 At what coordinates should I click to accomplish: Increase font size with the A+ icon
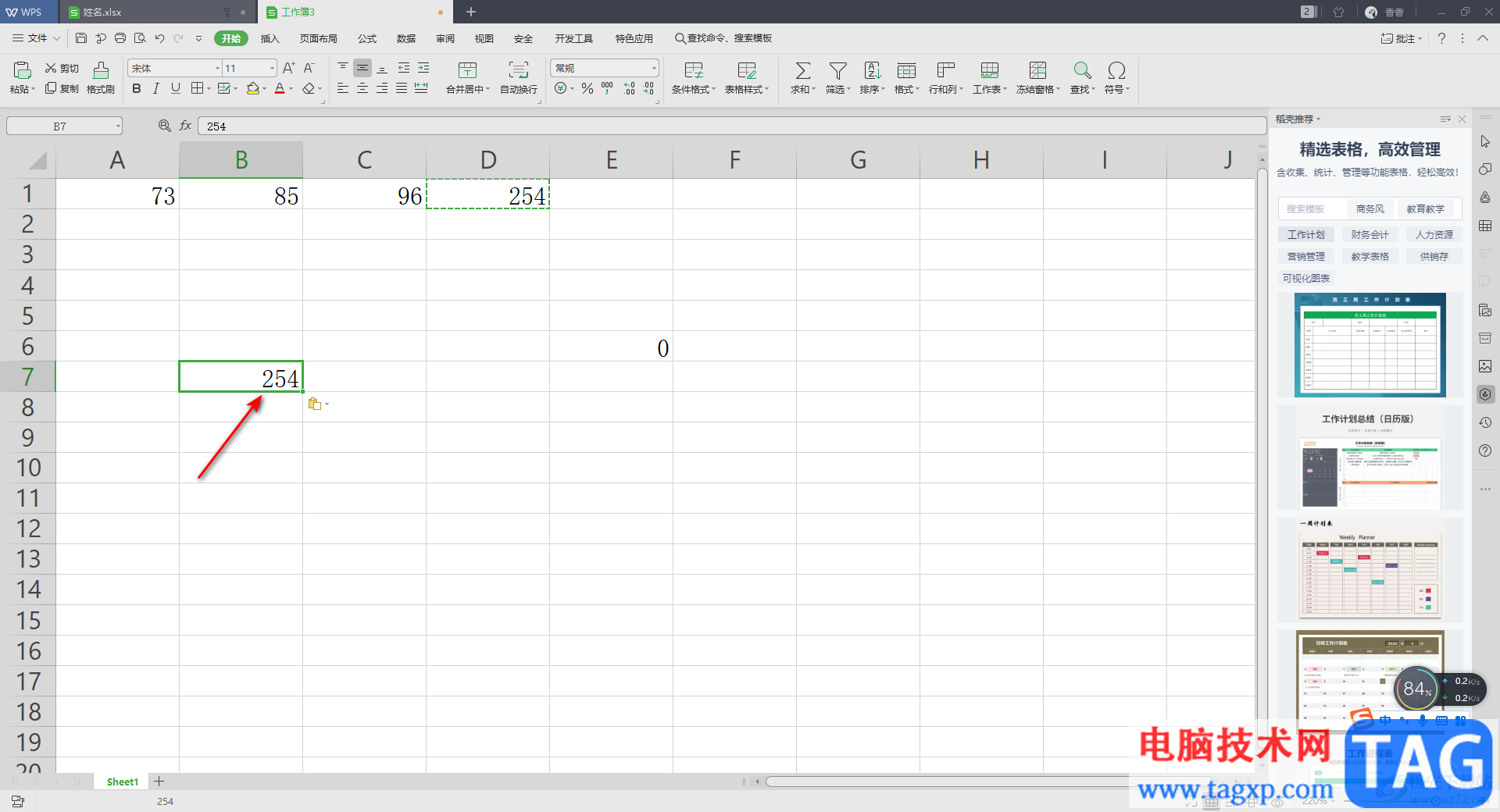(289, 69)
